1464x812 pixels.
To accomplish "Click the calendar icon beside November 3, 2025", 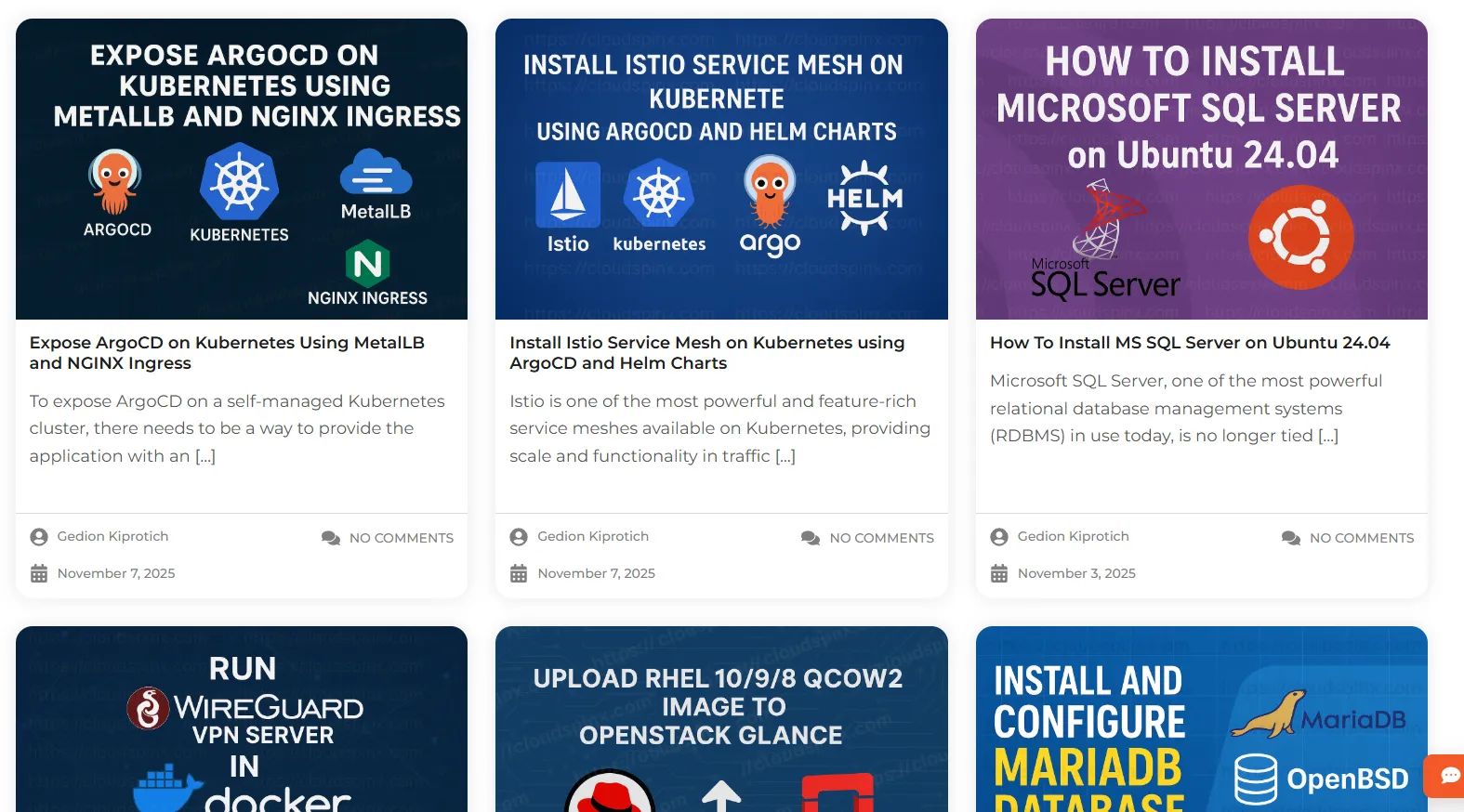I will click(x=999, y=573).
